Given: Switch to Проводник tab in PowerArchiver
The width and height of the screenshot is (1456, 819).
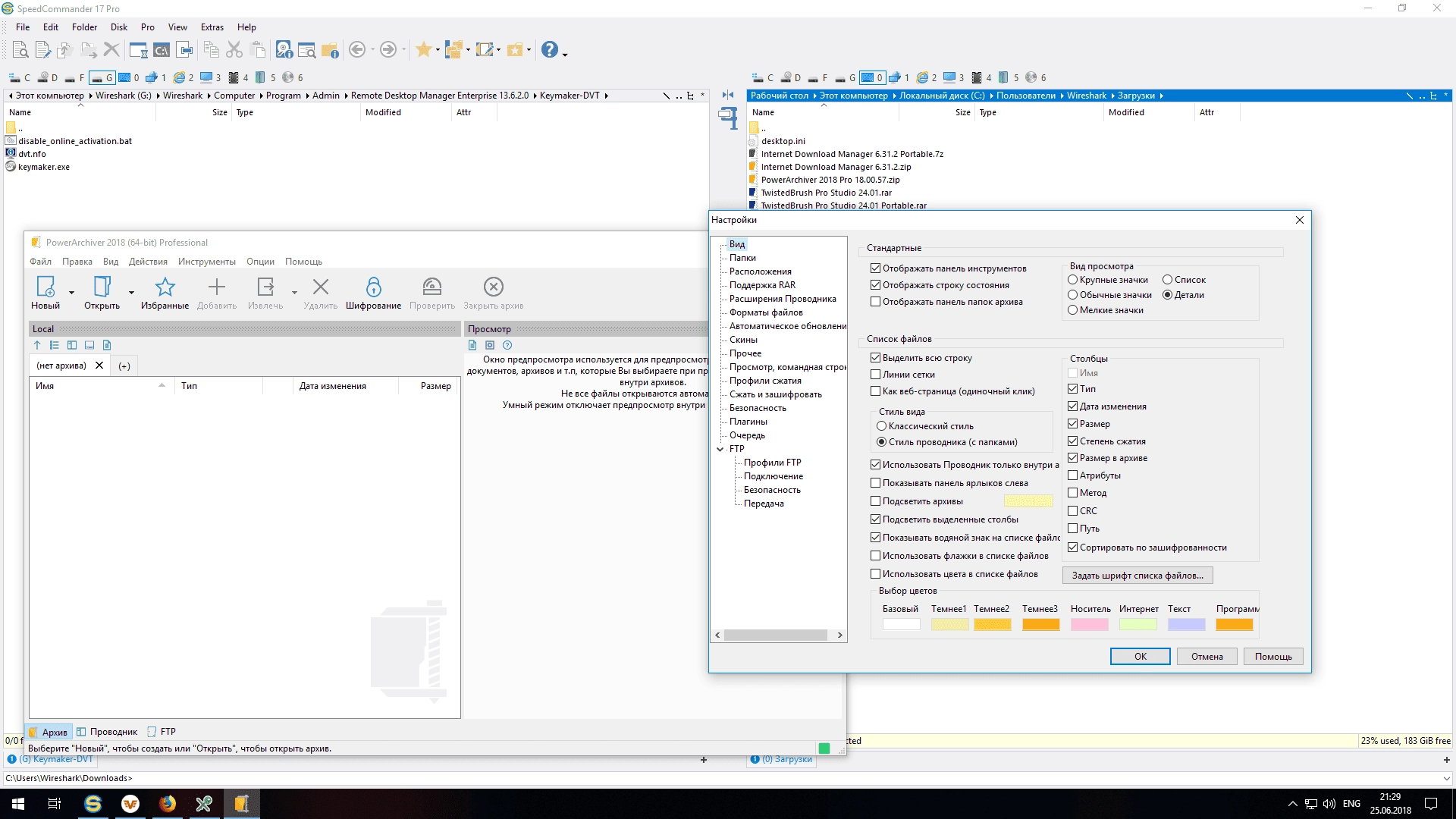Looking at the screenshot, I should click(x=107, y=732).
